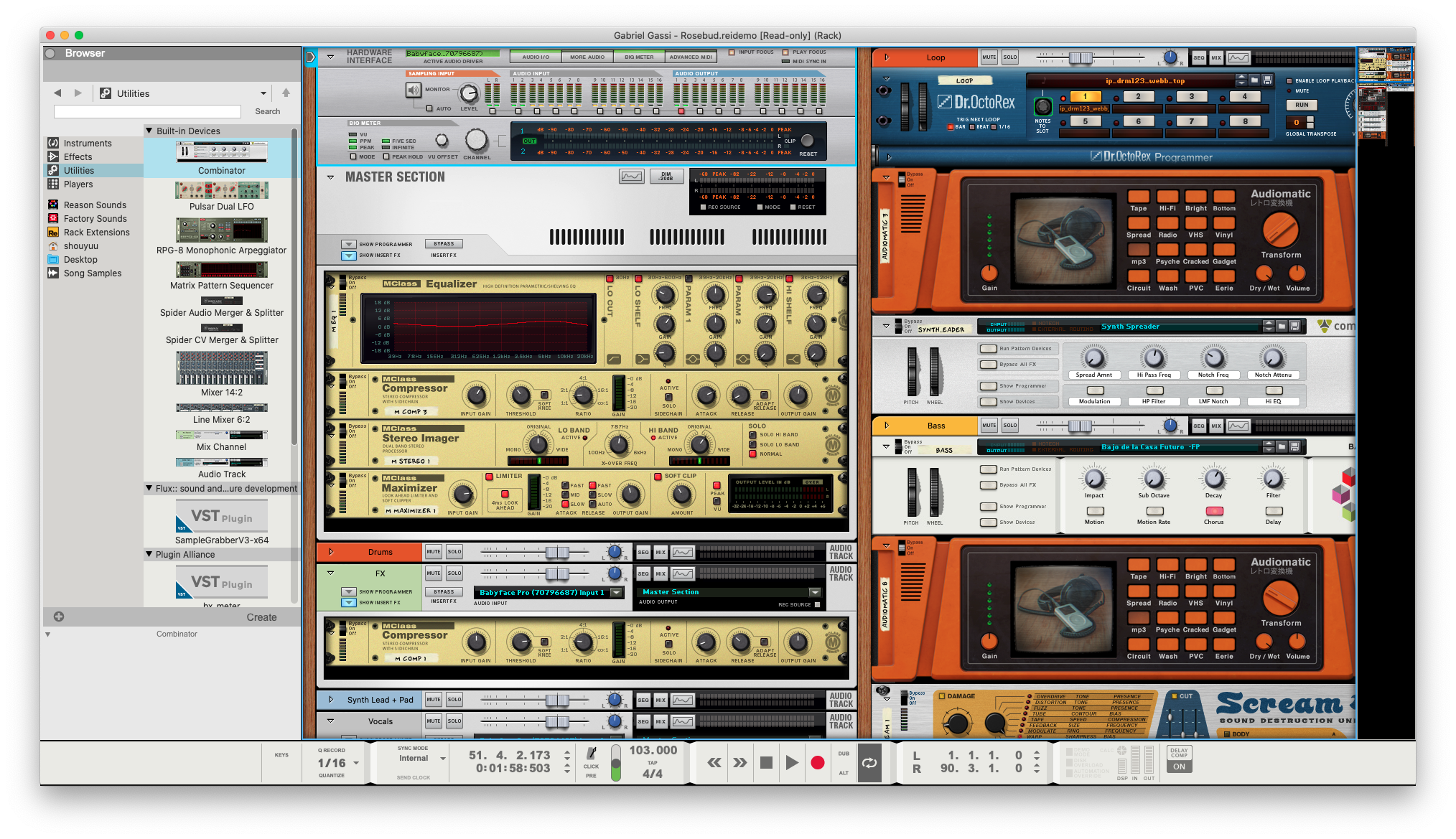This screenshot has height=839, width=1456.
Task: Collapse the Built-in Devices section
Action: 149,131
